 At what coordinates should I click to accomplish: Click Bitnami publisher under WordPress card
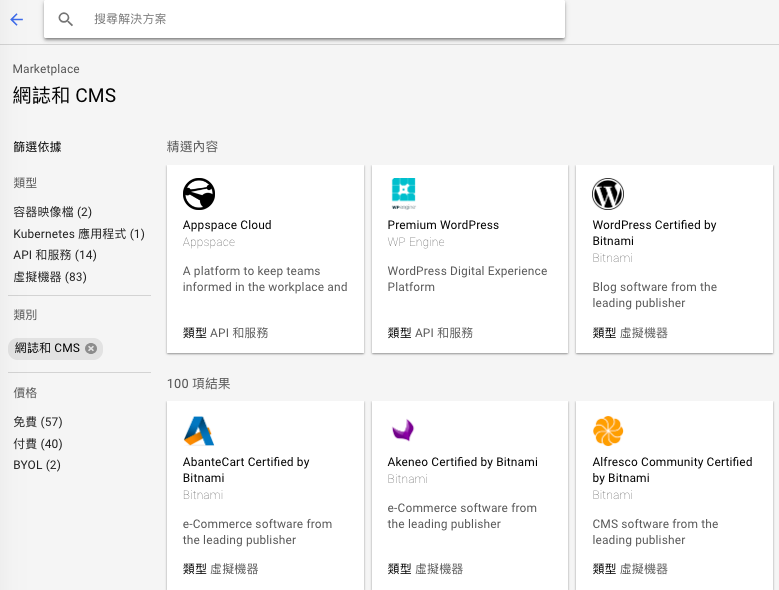pos(612,258)
